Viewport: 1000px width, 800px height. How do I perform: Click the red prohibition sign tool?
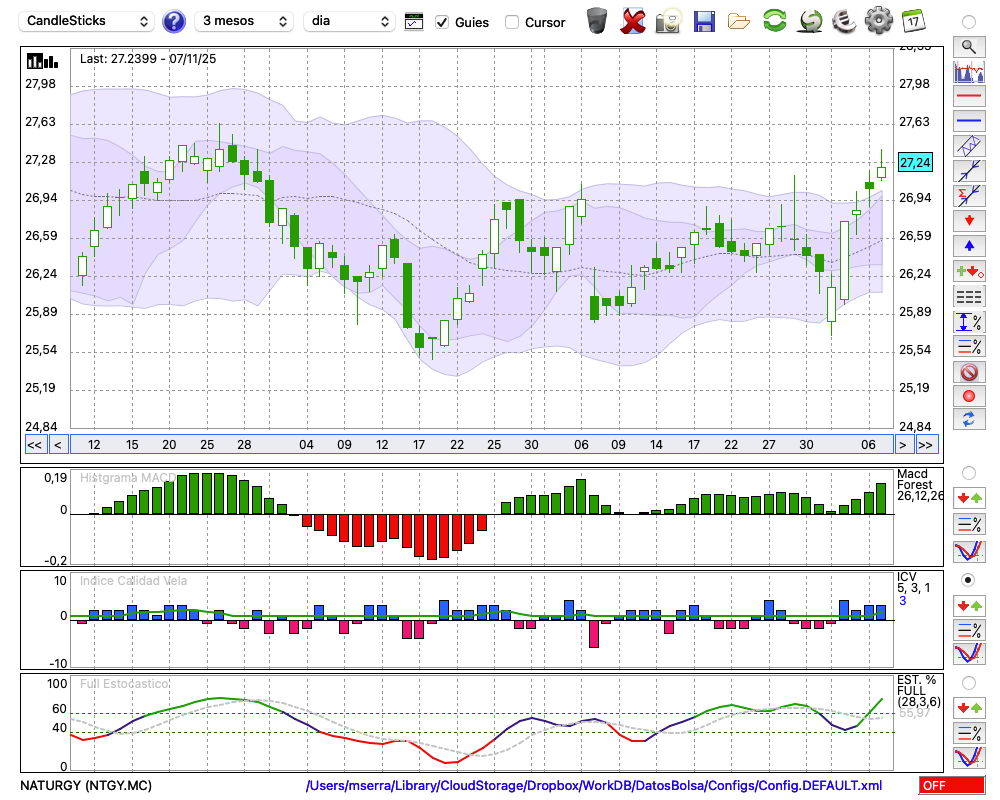pyautogui.click(x=968, y=372)
